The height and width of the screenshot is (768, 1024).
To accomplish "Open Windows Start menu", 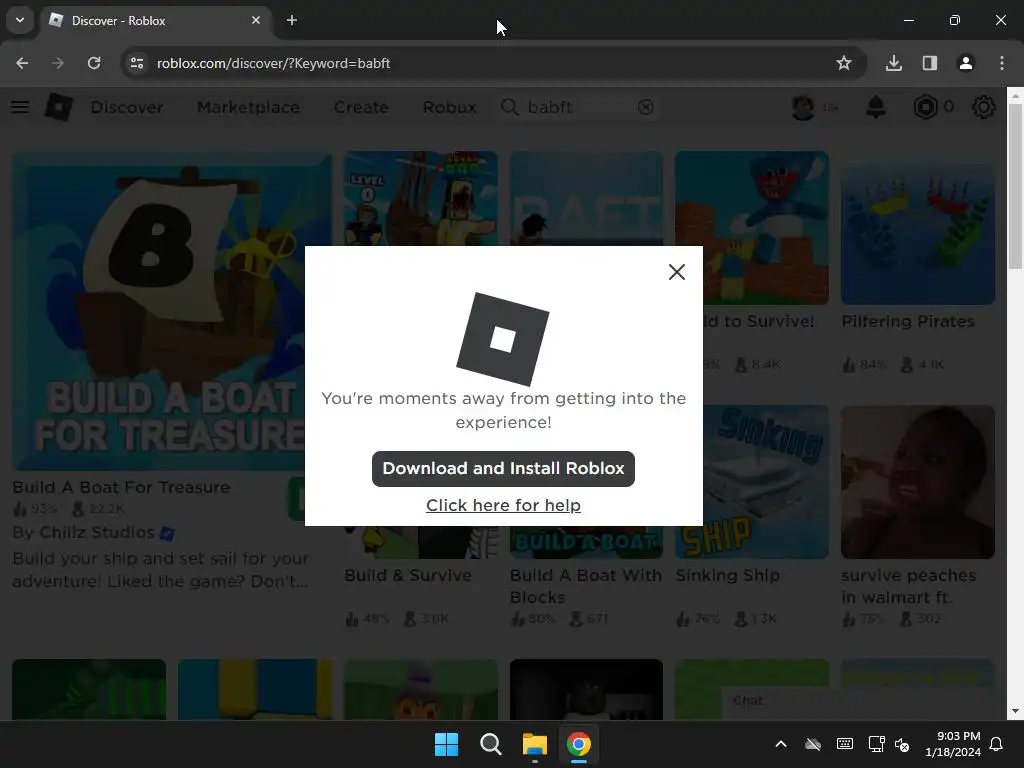I will (x=447, y=744).
